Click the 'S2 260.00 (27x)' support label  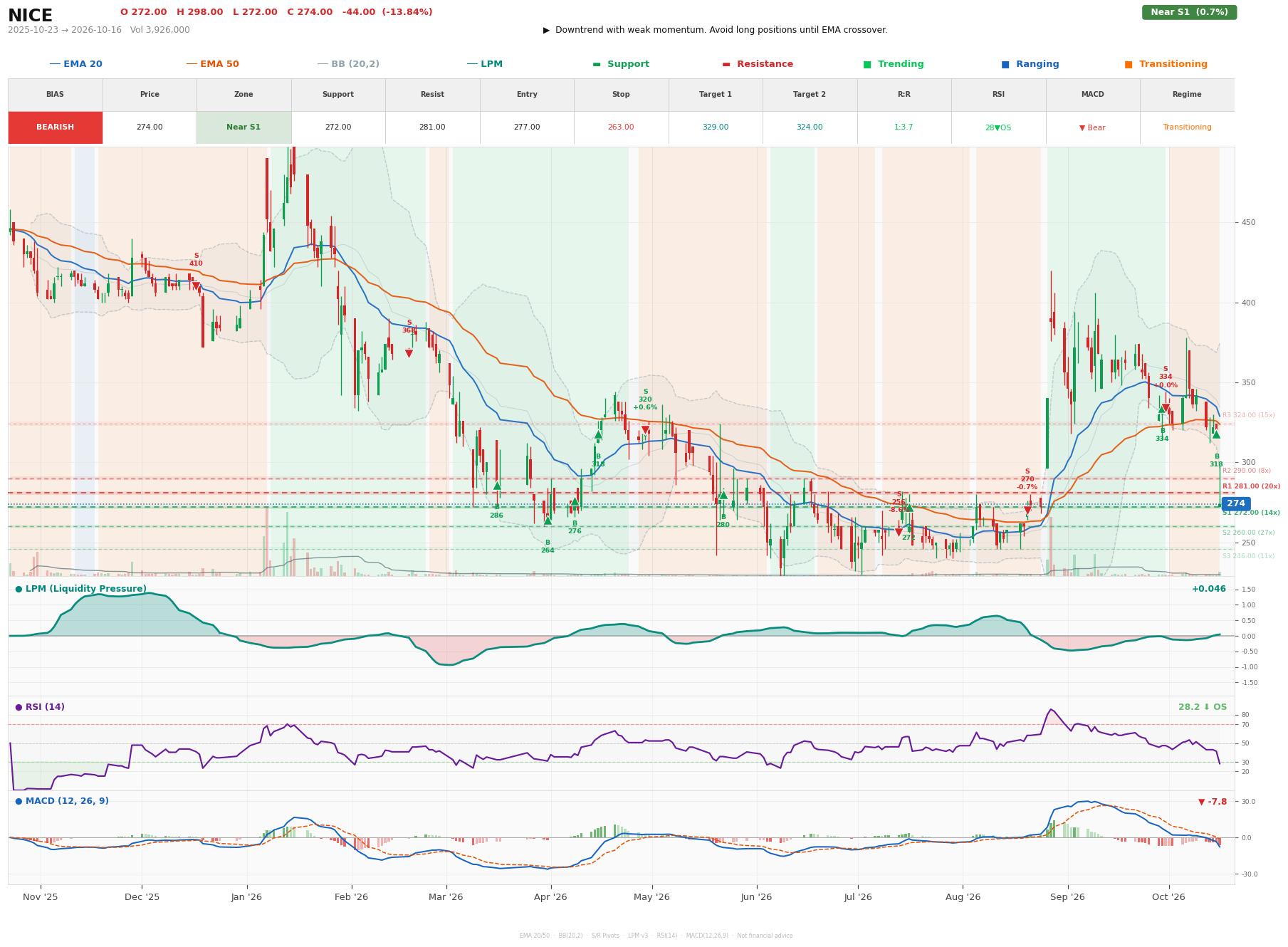(x=1249, y=533)
